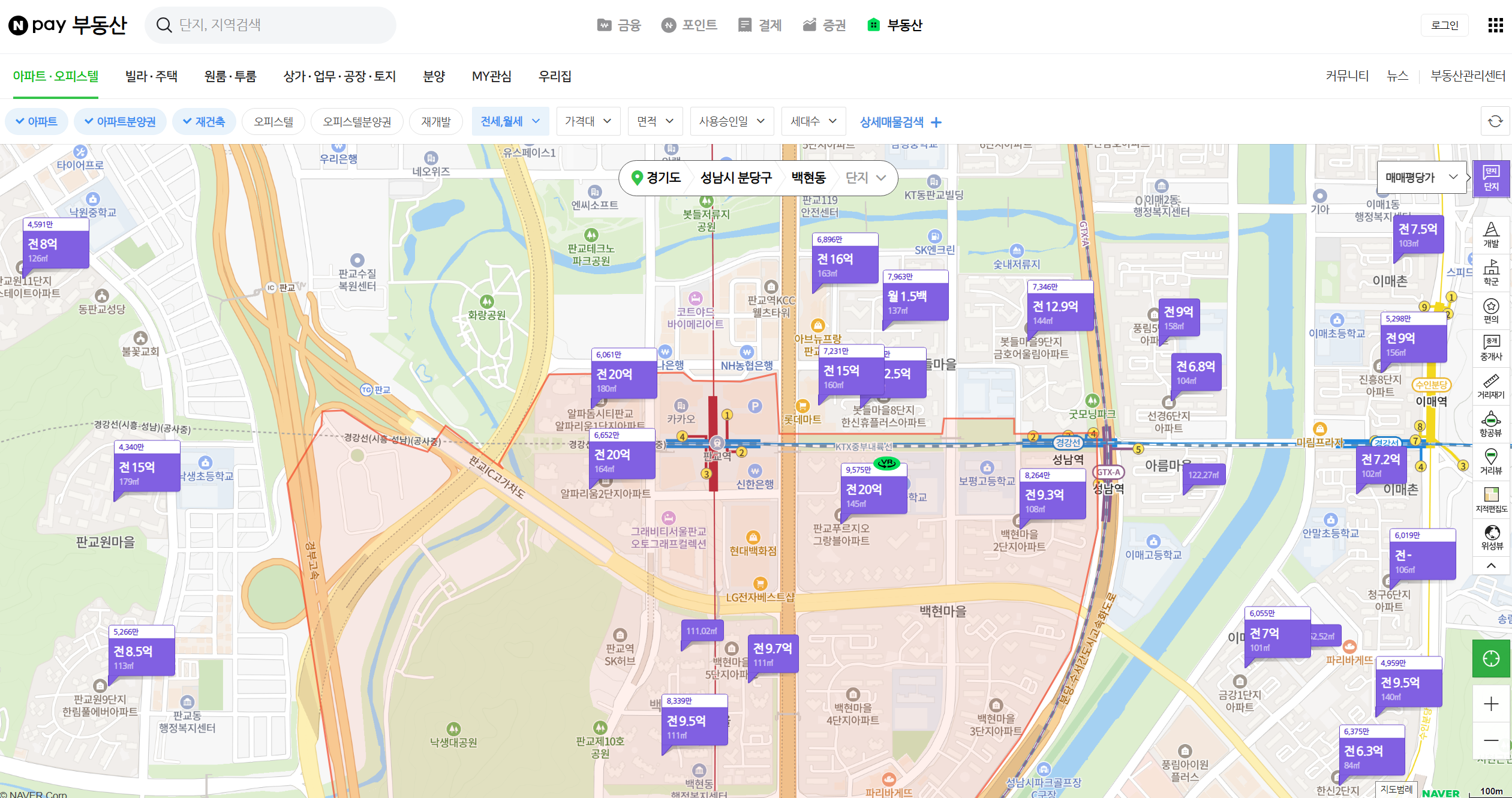Collapse the map tools panel chevron
Screen dimensions: 1512x798
(1491, 566)
